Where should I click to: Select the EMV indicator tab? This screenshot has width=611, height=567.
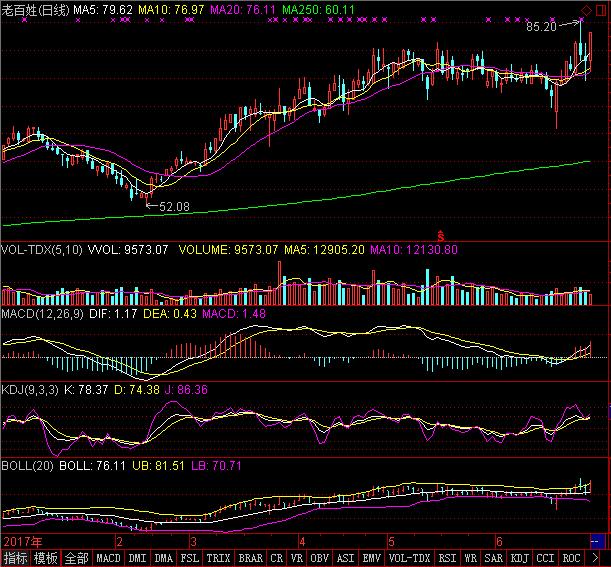coord(372,558)
